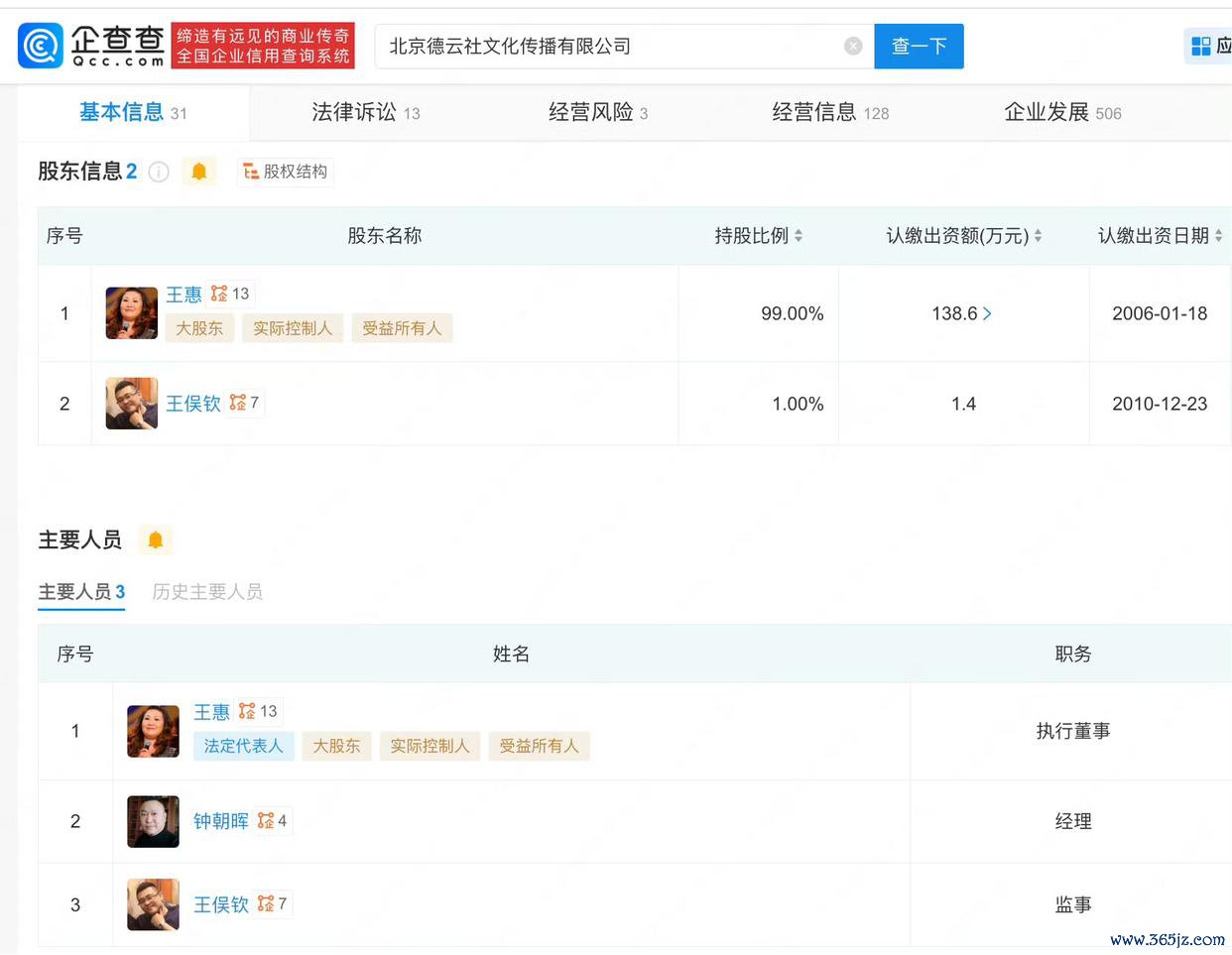Image resolution: width=1232 pixels, height=955 pixels.
Task: Click the bell alert icon beside 主要人员 heading
Action: coord(156,539)
